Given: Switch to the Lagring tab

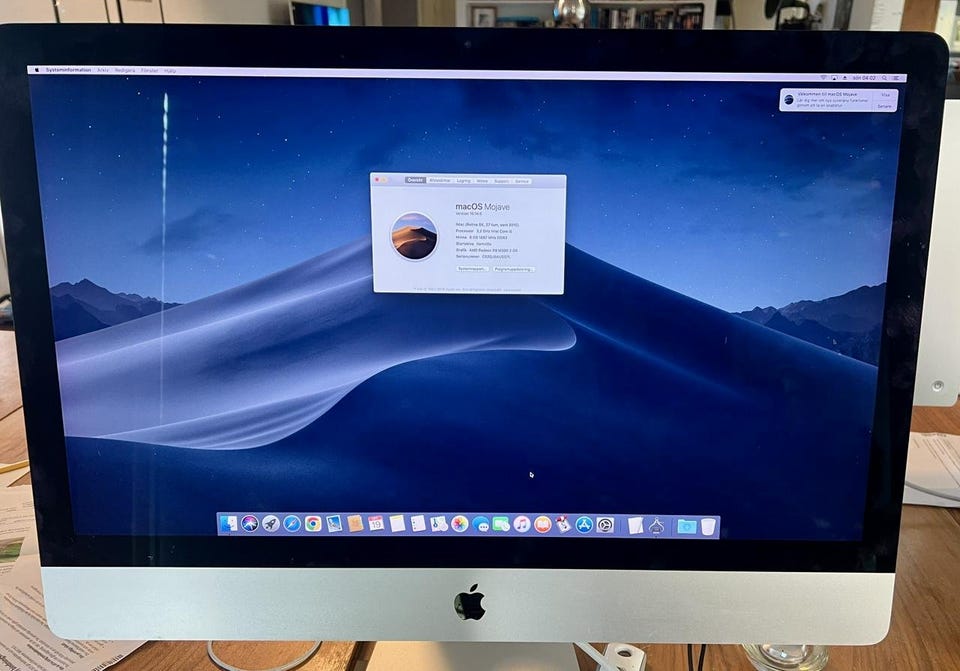Looking at the screenshot, I should click(463, 181).
